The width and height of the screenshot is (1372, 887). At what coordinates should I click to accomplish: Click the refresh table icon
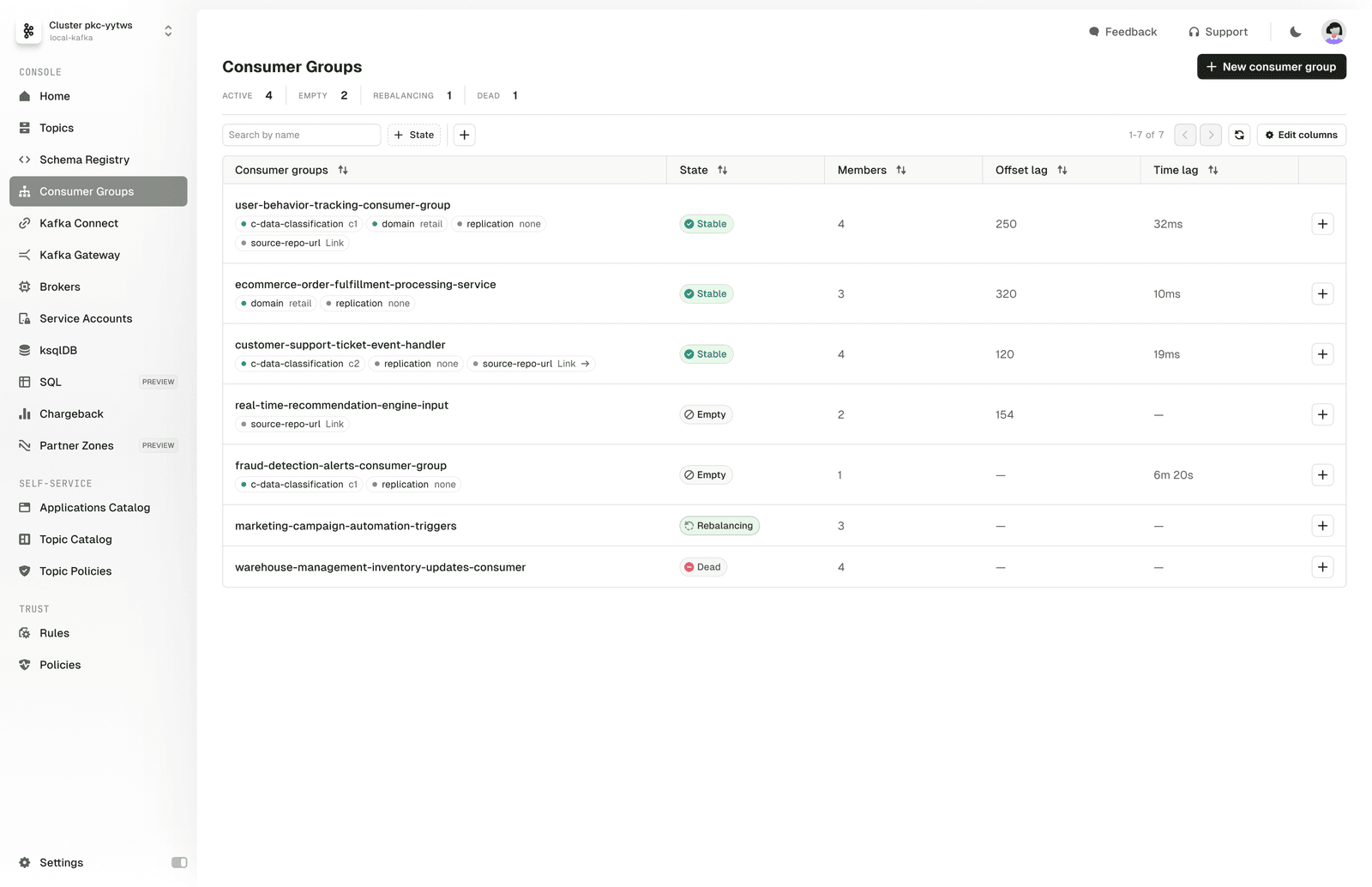(1239, 135)
